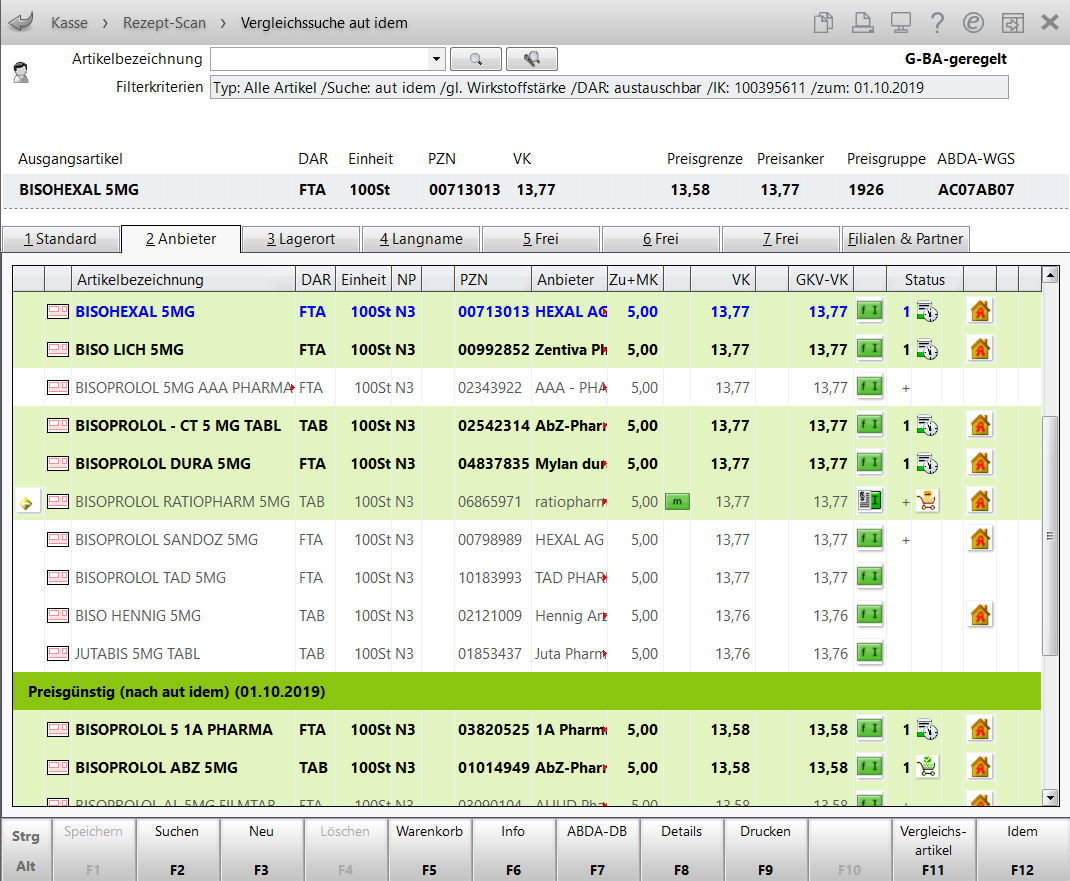Click the Vergleichsartikel F11 button
The width and height of the screenshot is (1070, 881).
click(933, 849)
